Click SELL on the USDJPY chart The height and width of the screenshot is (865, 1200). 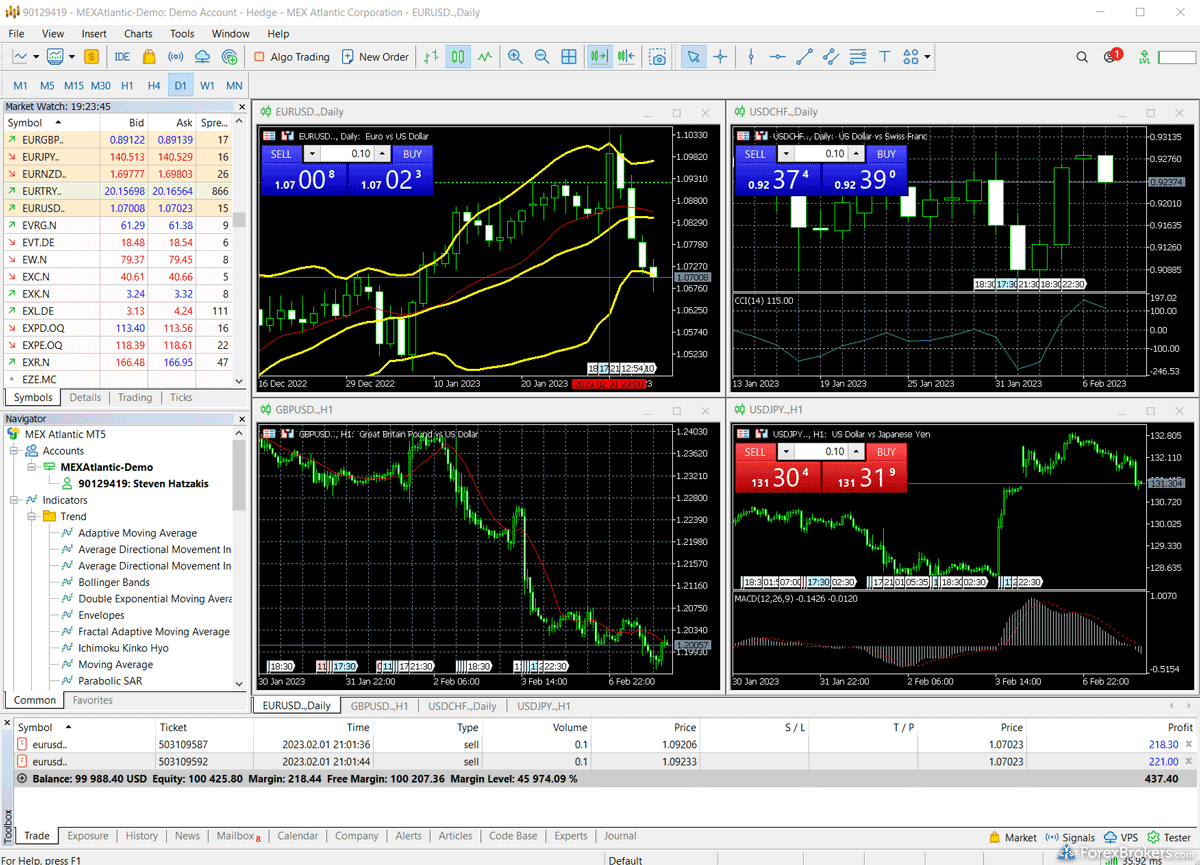click(x=755, y=452)
